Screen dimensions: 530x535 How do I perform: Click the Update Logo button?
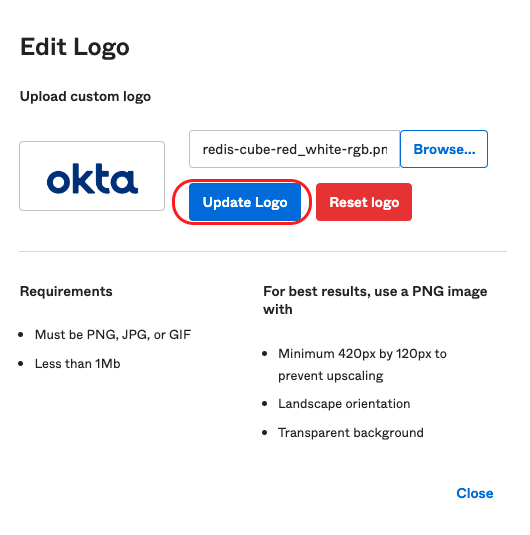coord(245,202)
